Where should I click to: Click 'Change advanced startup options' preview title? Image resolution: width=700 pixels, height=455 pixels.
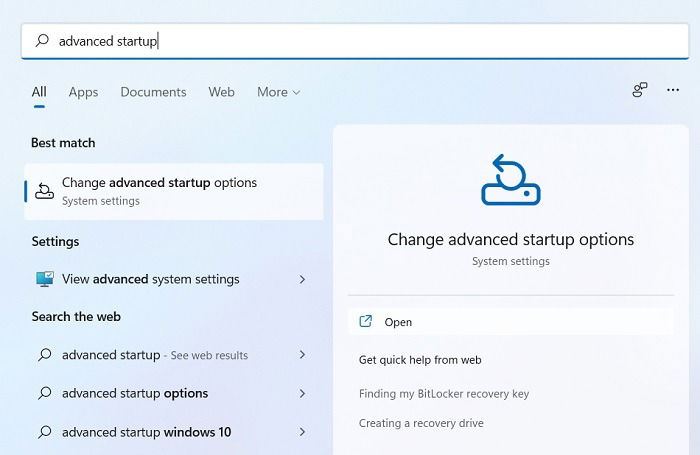tap(511, 240)
